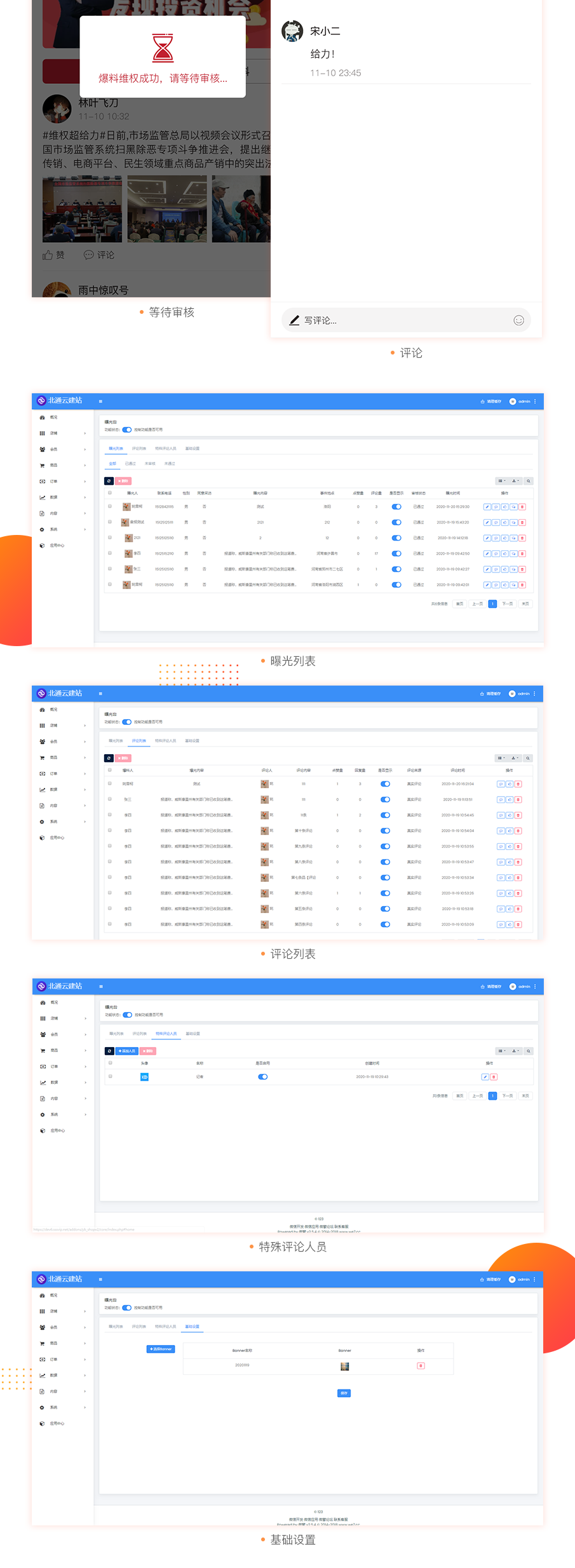Image resolution: width=575 pixels, height=1568 pixels.
Task: Click the 评论 speech bubble icon under the post
Action: coord(88,255)
